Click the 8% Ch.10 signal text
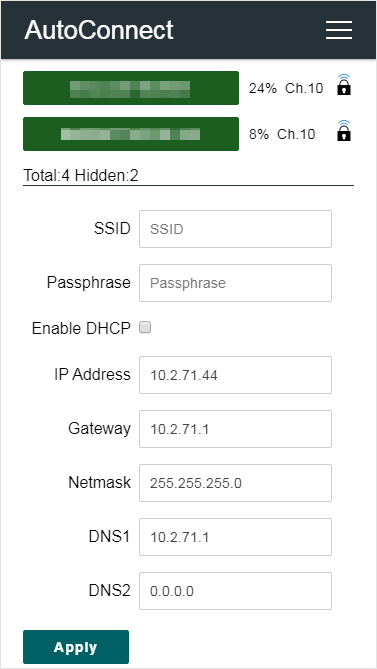377x669 pixels. point(282,134)
